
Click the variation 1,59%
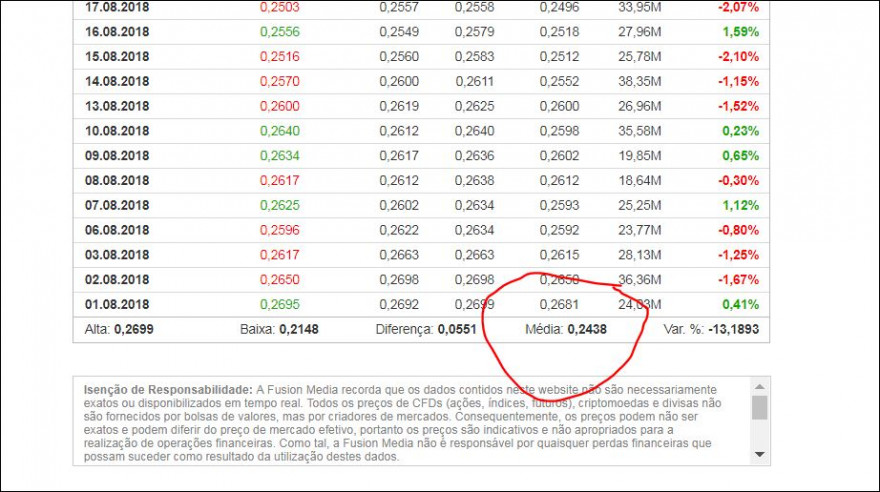(x=741, y=32)
